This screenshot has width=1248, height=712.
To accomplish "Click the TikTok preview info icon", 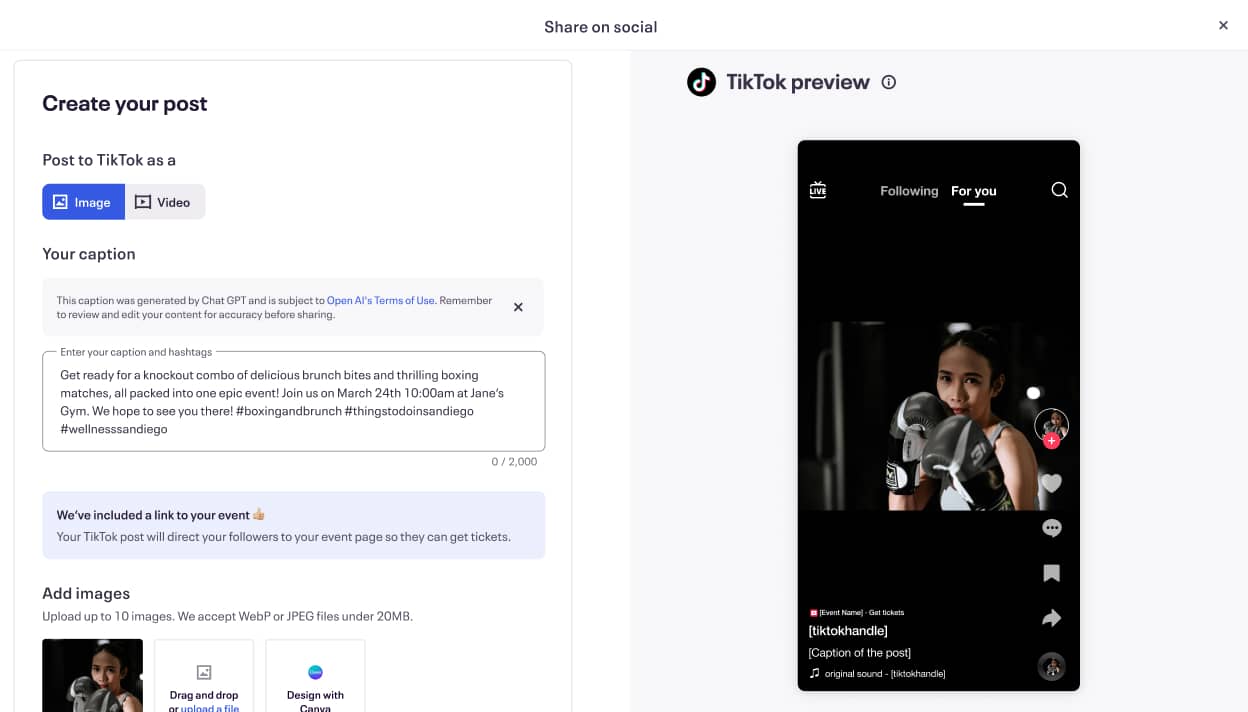I will click(889, 82).
